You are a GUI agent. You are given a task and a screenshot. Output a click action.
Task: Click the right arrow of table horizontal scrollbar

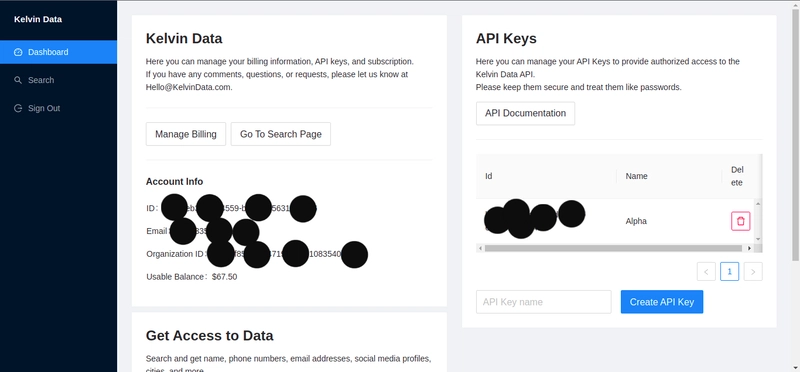pos(749,248)
